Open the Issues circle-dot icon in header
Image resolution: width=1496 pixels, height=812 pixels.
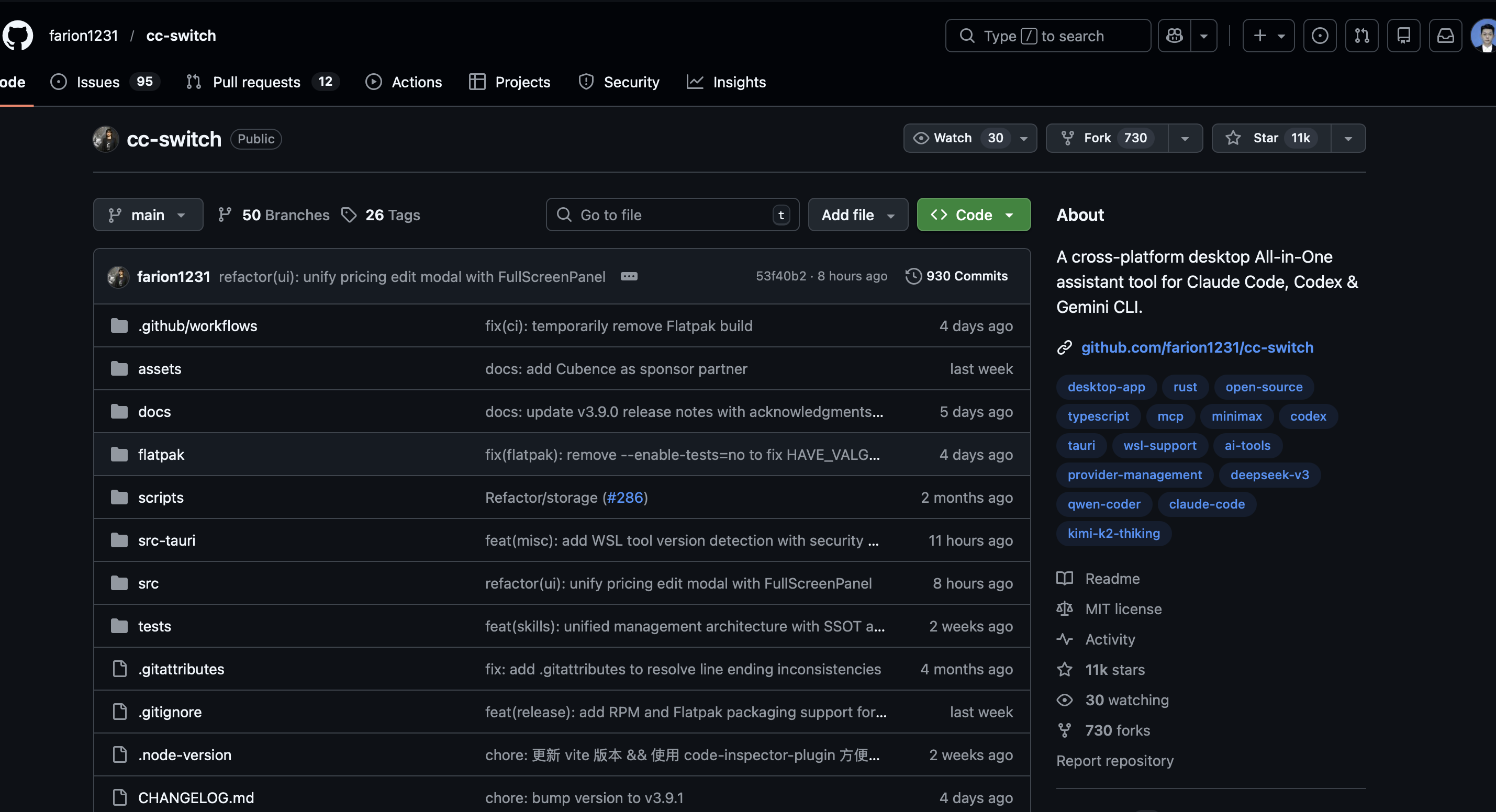tap(1320, 36)
